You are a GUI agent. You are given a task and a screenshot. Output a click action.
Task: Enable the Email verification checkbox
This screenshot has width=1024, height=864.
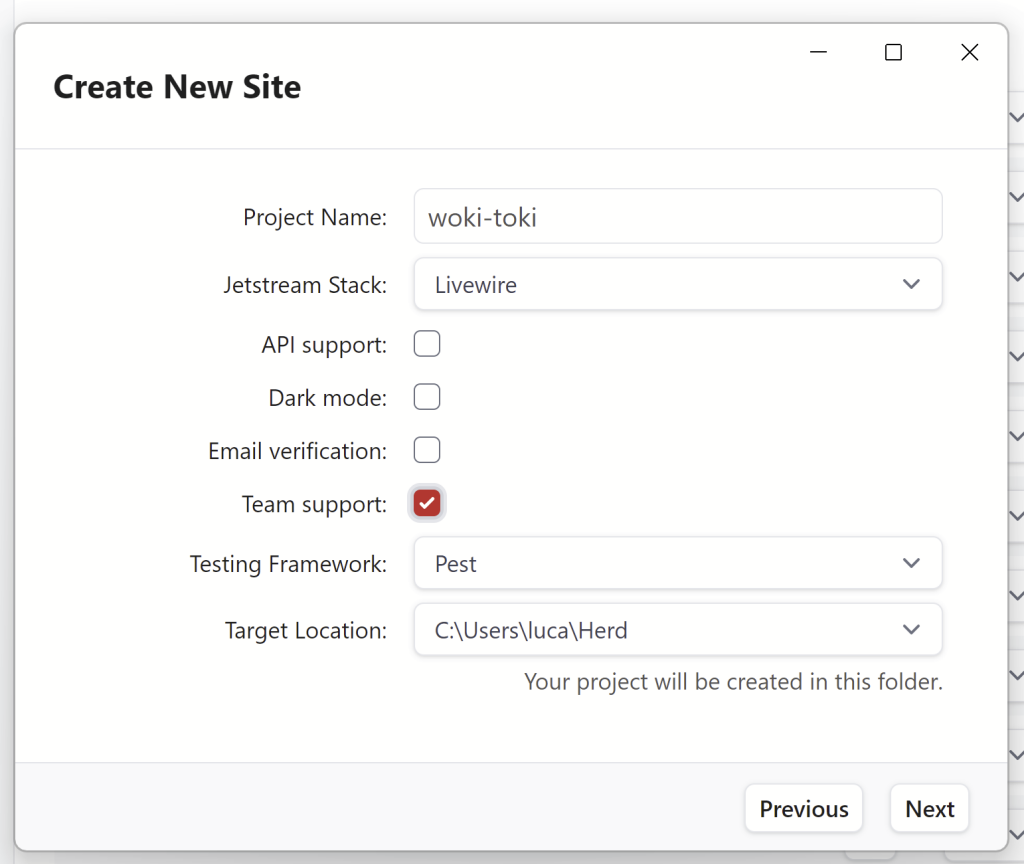point(427,451)
